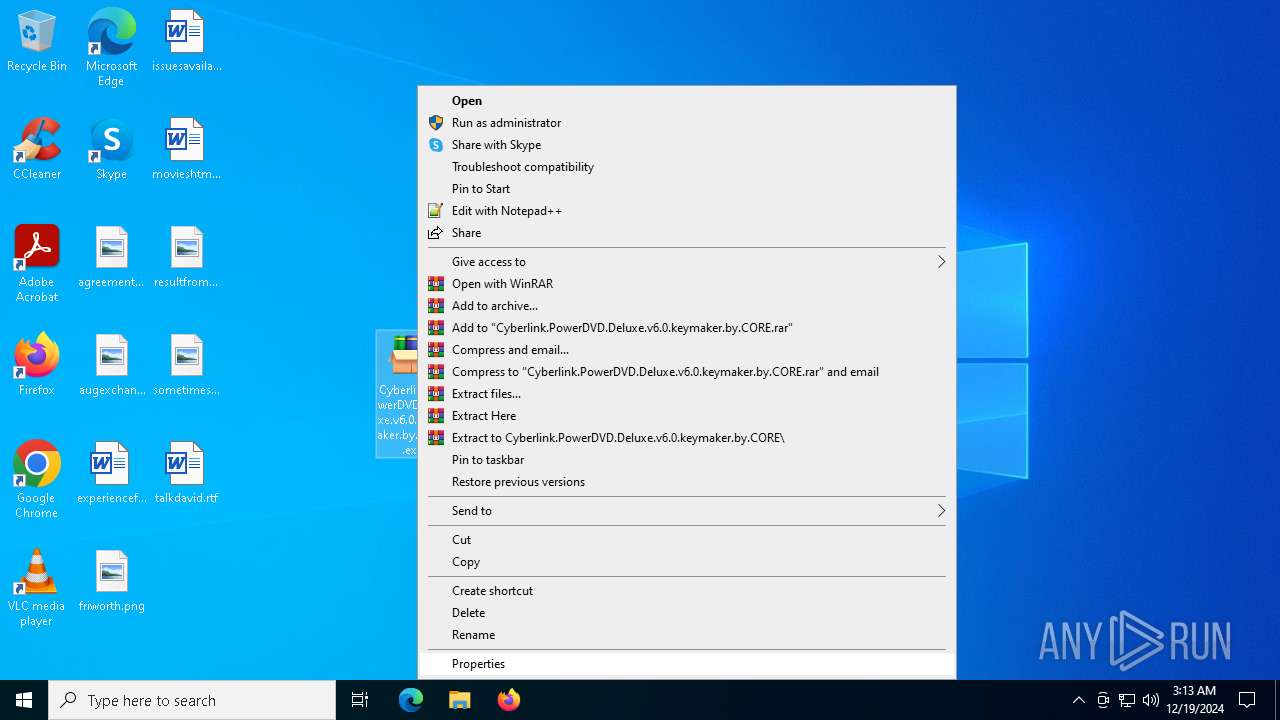Choose Extract files...
Viewport: 1280px width, 720px height.
click(x=687, y=394)
